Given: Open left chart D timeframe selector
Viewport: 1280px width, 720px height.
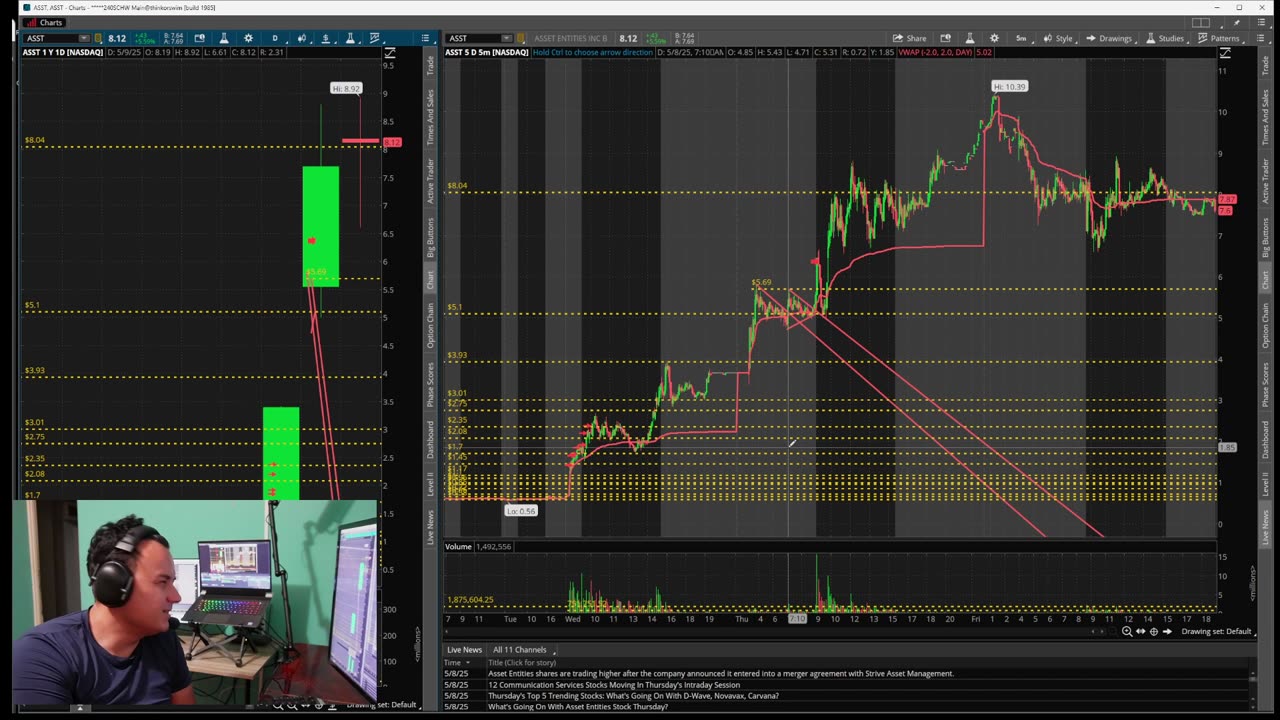Looking at the screenshot, I should pos(275,38).
